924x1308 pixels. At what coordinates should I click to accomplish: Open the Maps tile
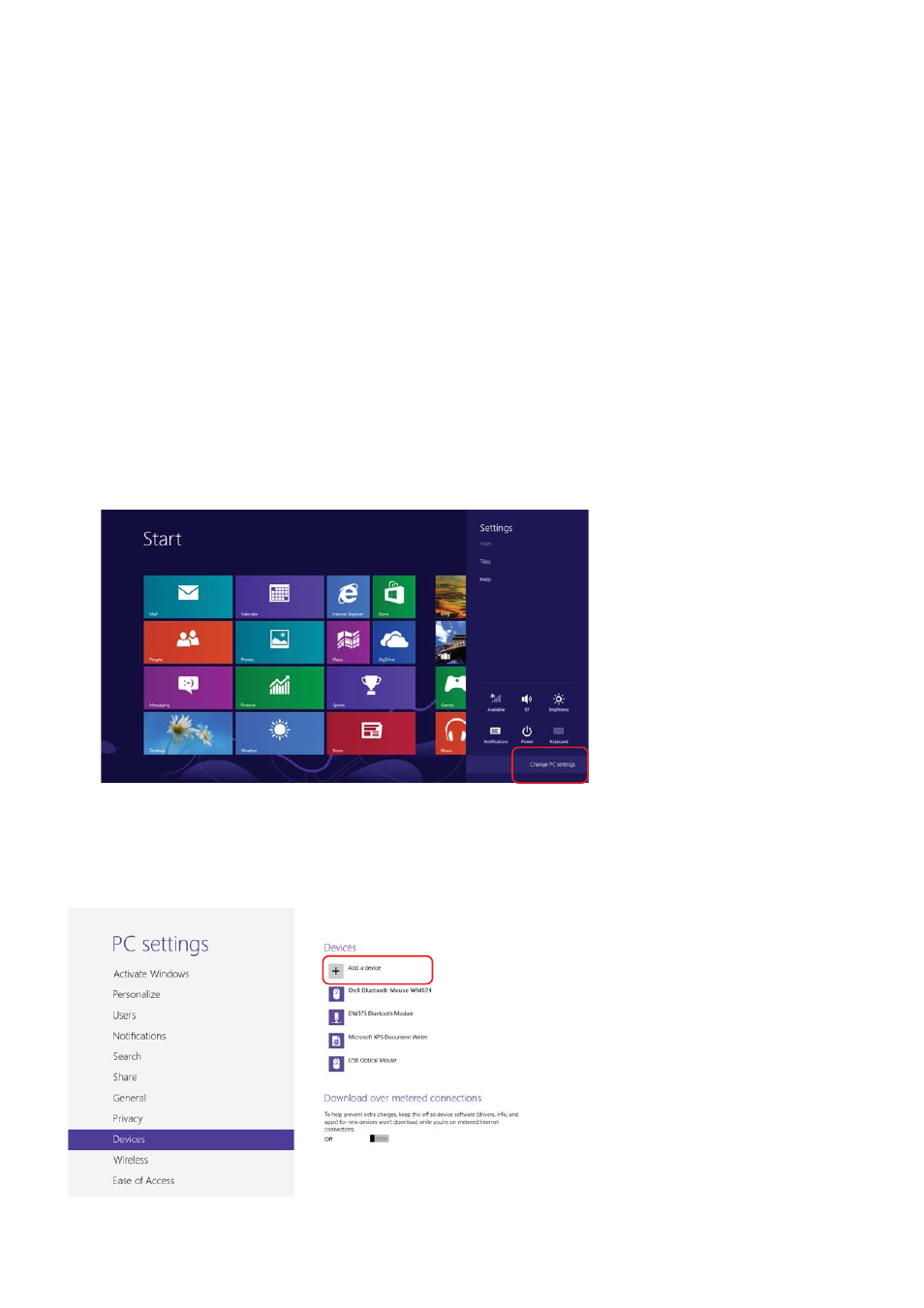pos(348,642)
